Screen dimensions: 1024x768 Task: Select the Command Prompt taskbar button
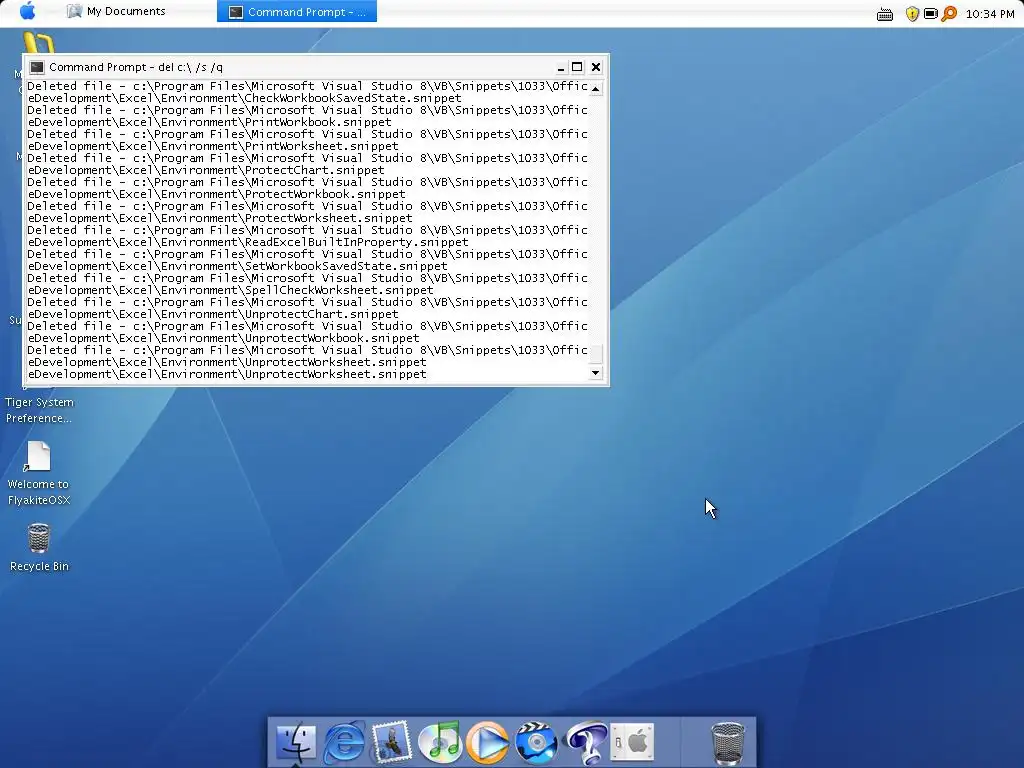coord(297,12)
